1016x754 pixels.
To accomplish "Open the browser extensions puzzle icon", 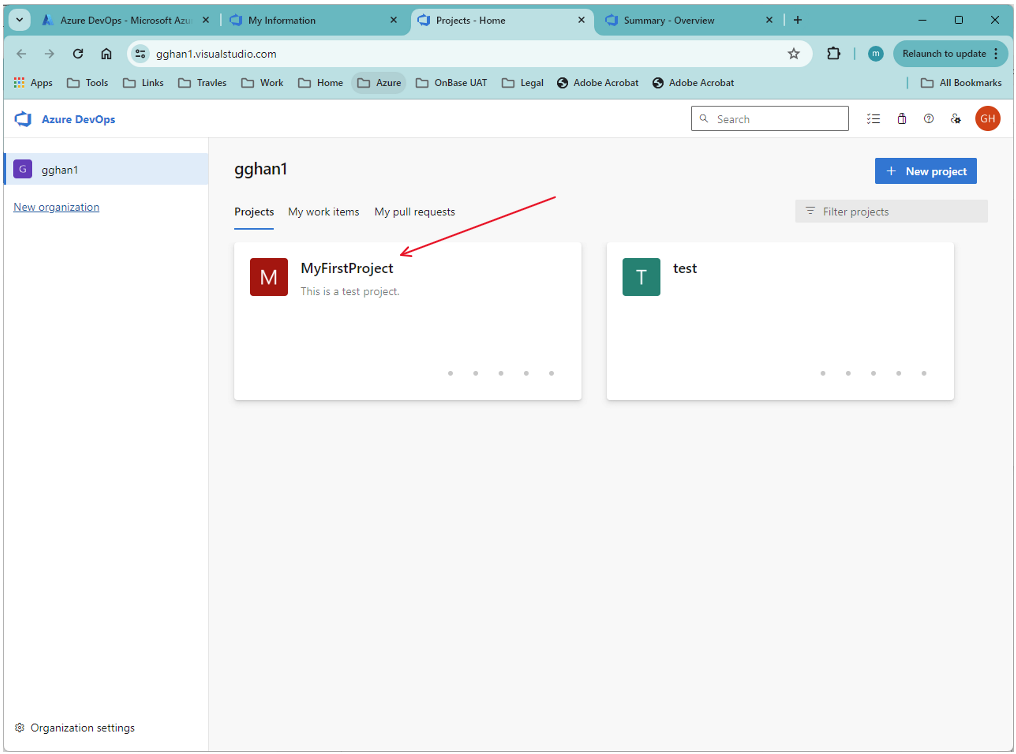I will point(833,54).
